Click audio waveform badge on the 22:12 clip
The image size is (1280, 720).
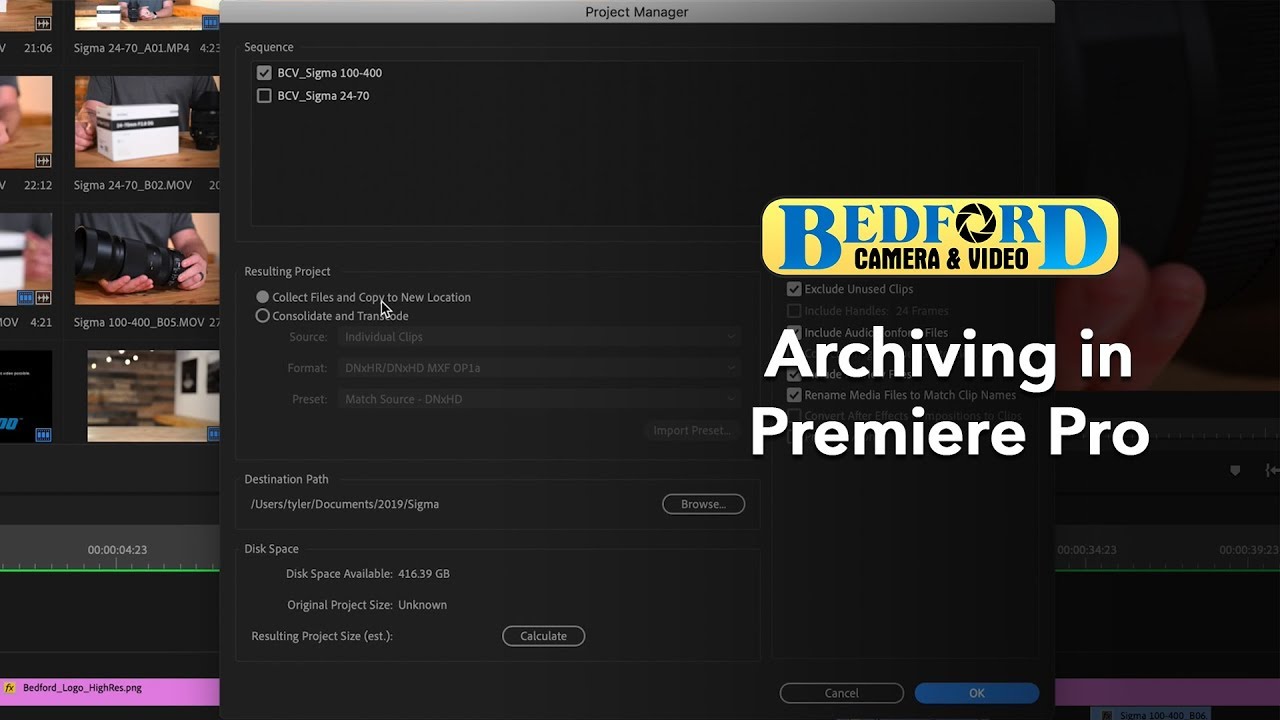click(x=43, y=160)
